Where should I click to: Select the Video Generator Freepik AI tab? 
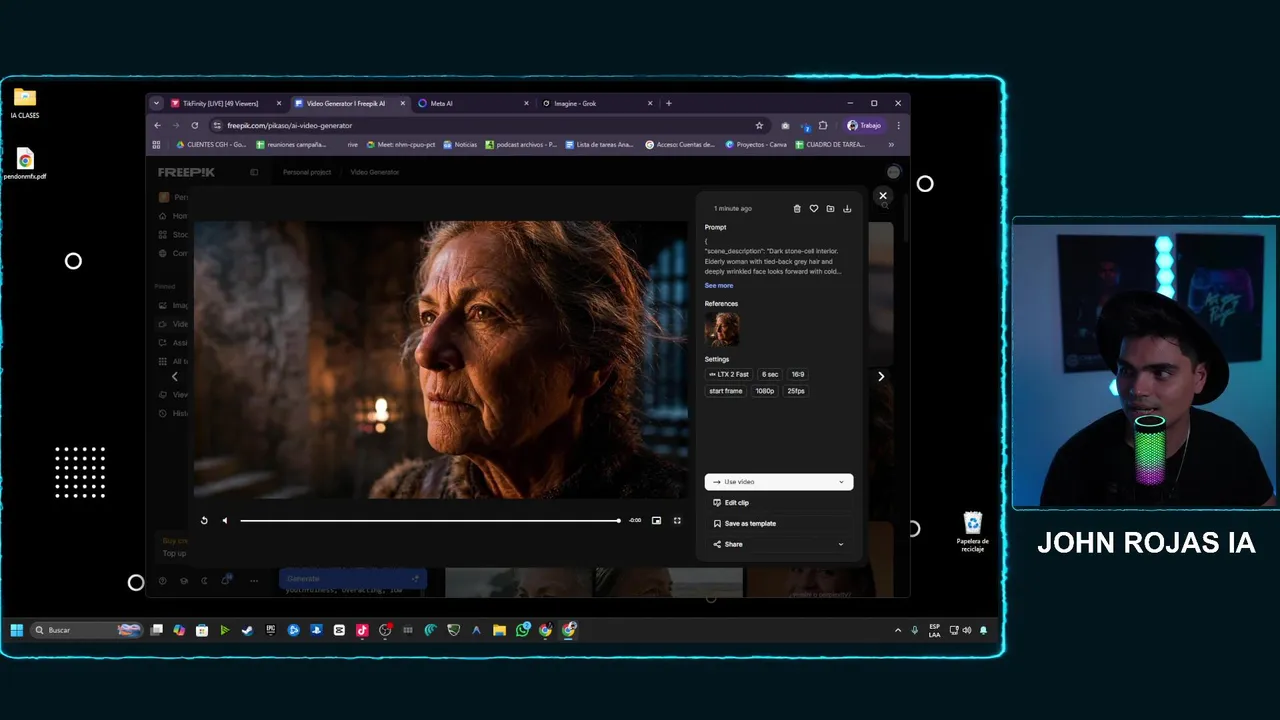[345, 103]
